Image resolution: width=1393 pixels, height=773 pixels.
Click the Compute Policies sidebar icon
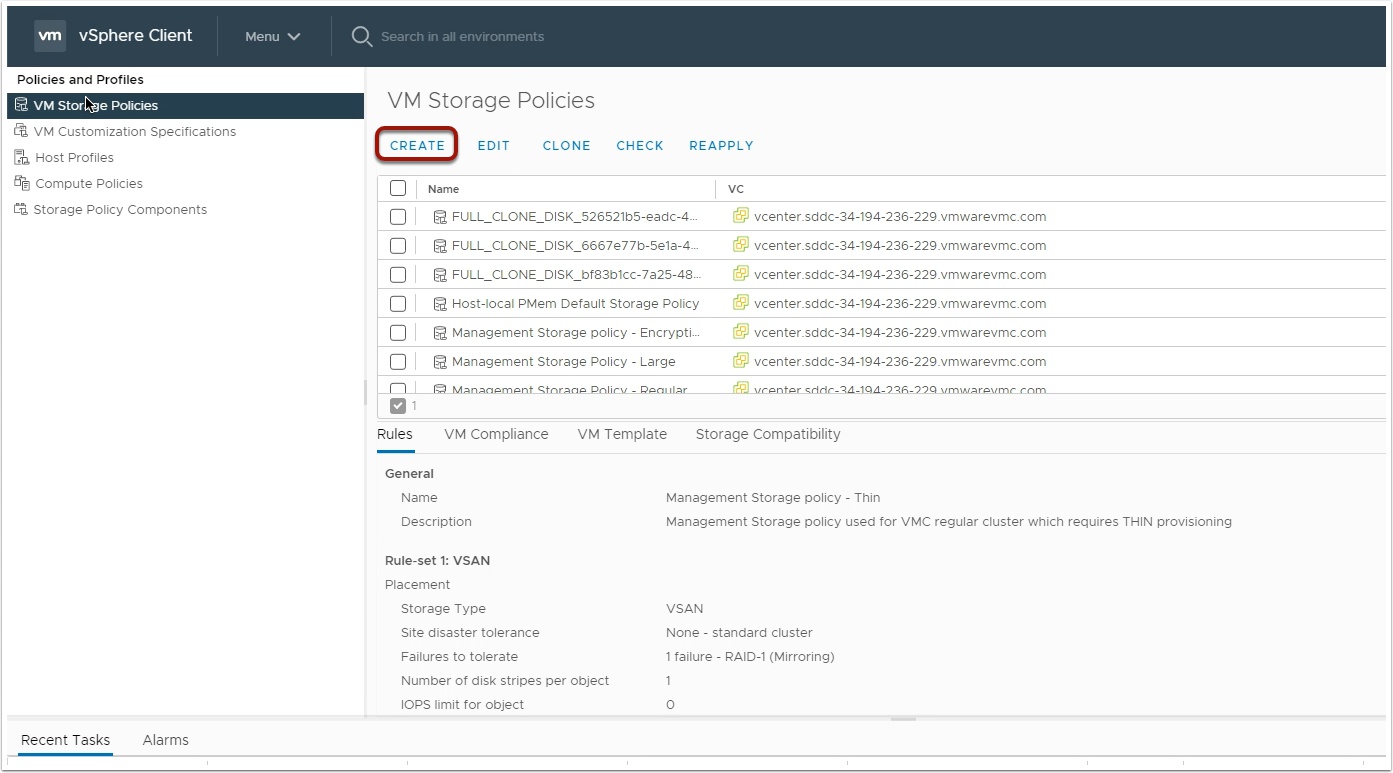click(22, 183)
